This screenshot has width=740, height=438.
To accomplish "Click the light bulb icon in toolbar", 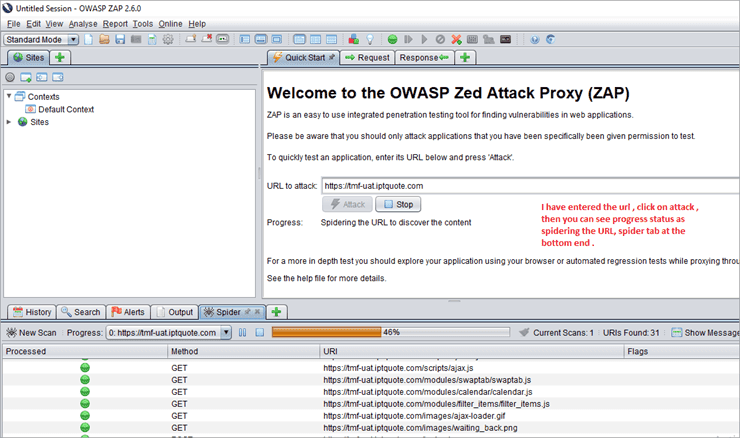I will pos(368,40).
